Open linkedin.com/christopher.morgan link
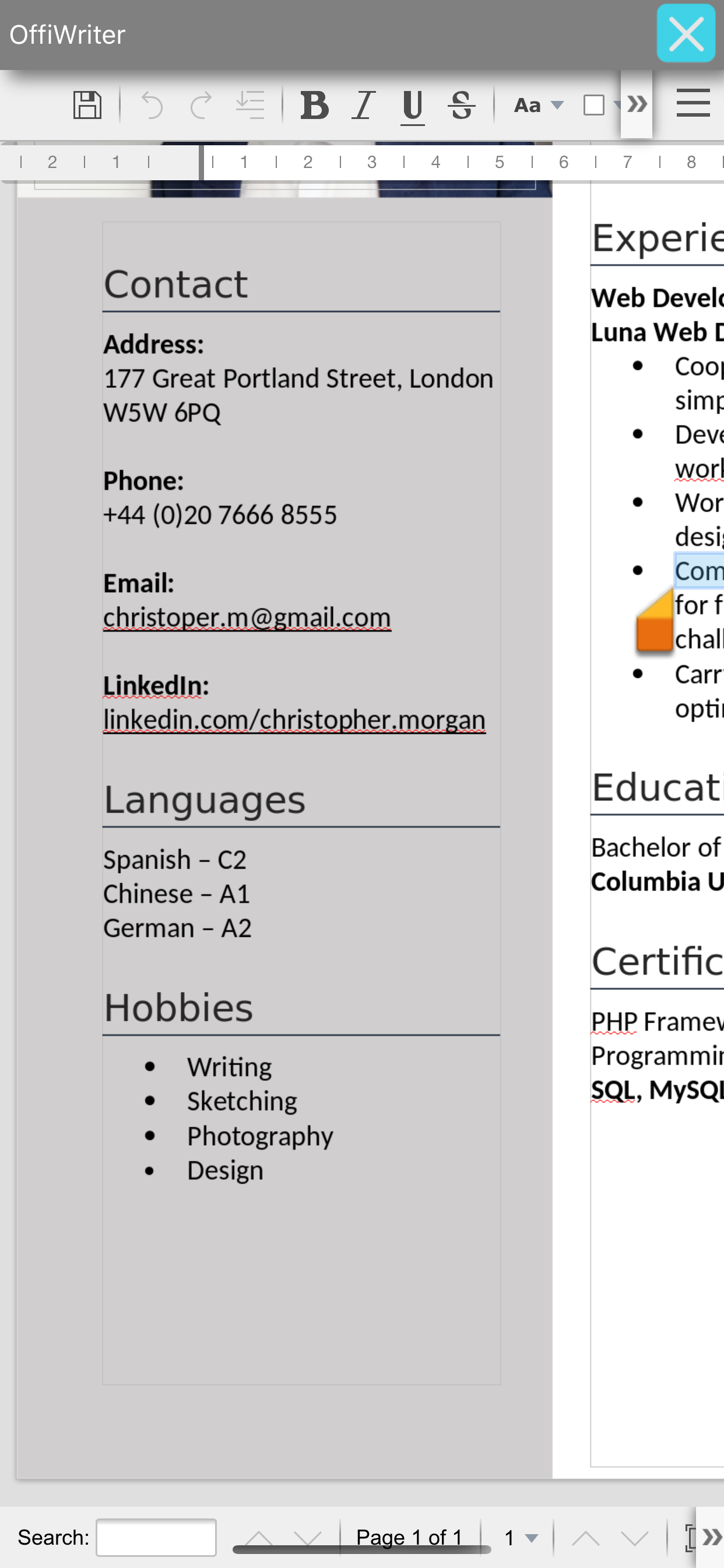The width and height of the screenshot is (724, 1568). (x=294, y=719)
